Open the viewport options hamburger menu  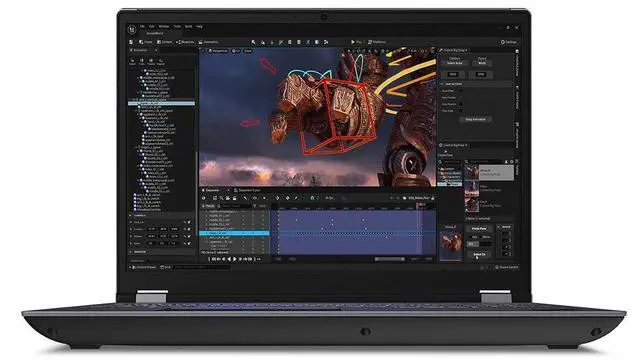pyautogui.click(x=203, y=51)
